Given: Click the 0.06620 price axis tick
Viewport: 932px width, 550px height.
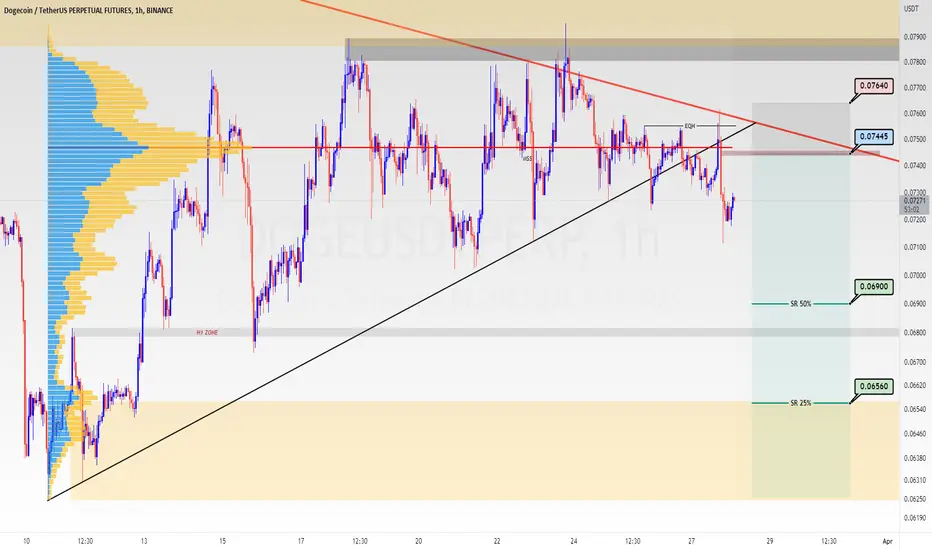Looking at the screenshot, I should [914, 385].
